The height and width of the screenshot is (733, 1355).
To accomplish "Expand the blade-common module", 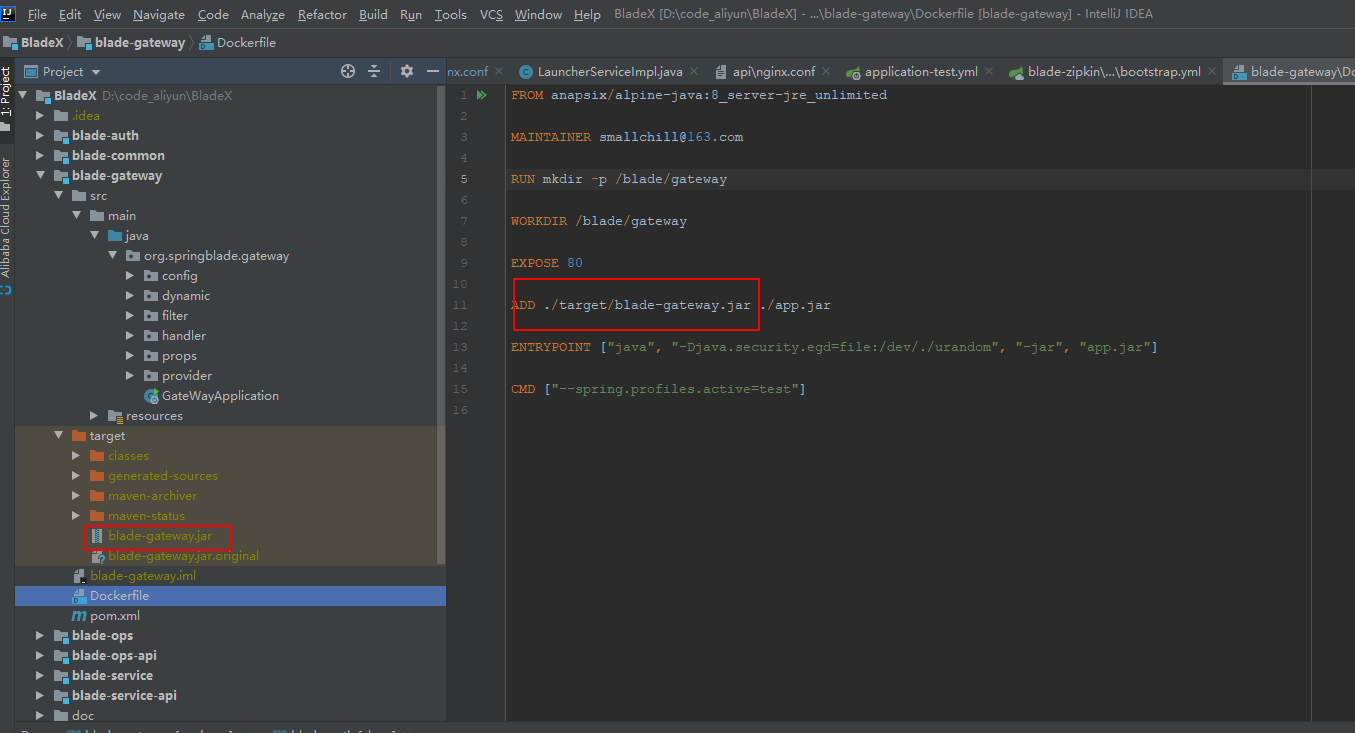I will 41,156.
